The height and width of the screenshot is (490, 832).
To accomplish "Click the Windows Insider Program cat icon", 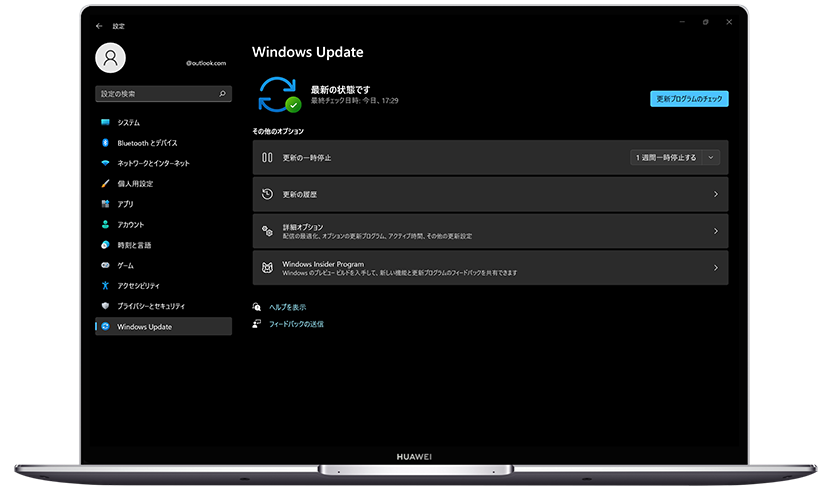I will [267, 268].
